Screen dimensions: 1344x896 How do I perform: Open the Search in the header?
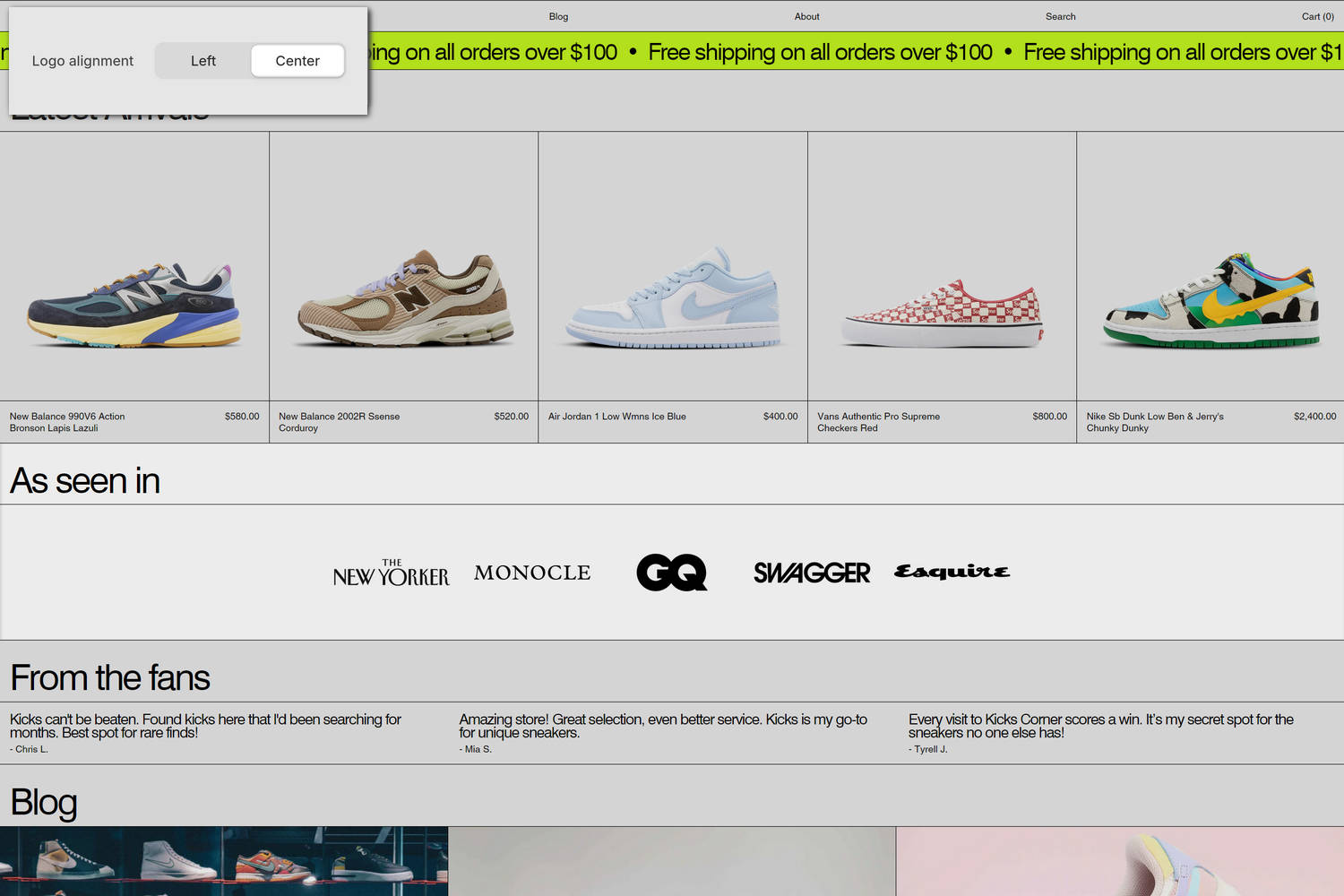(x=1060, y=16)
